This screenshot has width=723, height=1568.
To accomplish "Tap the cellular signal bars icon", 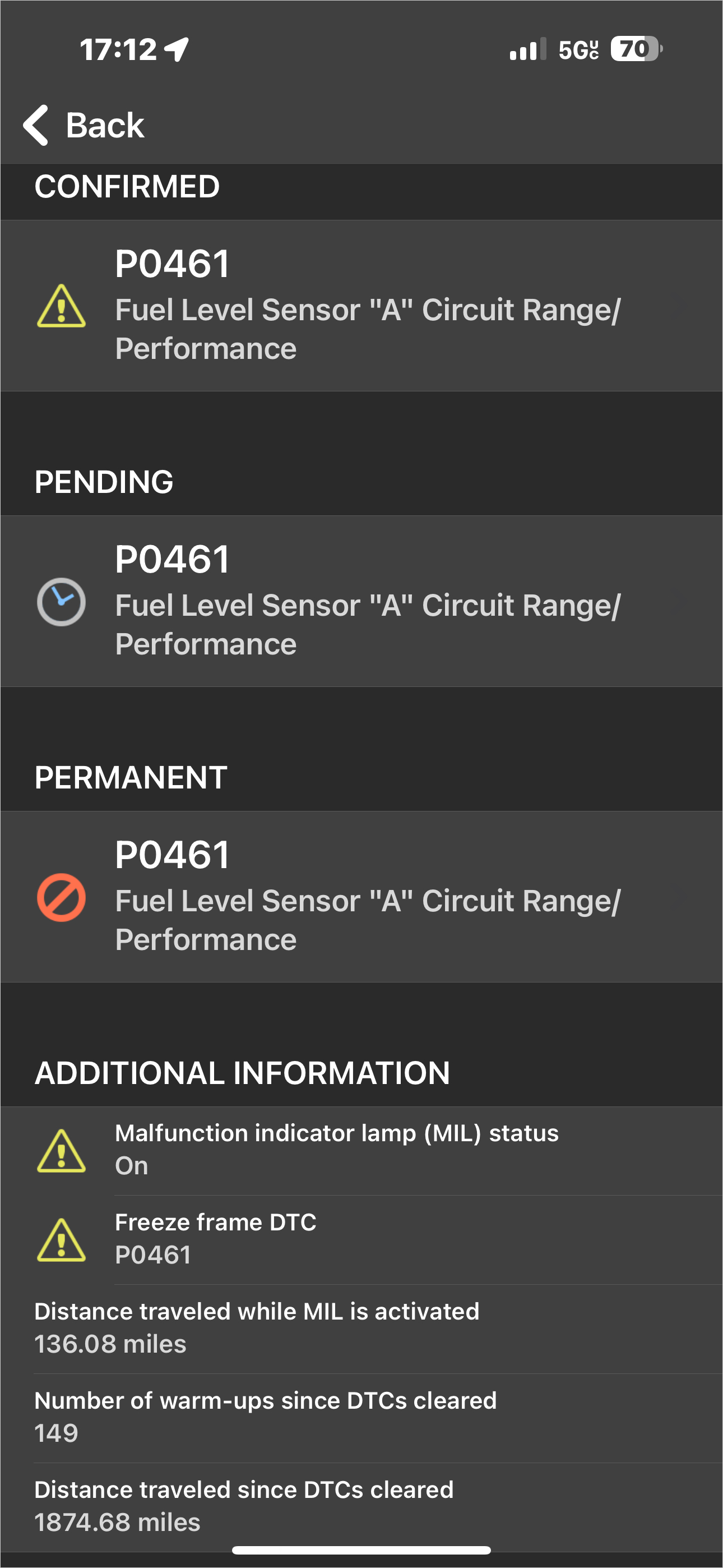I will 527,49.
